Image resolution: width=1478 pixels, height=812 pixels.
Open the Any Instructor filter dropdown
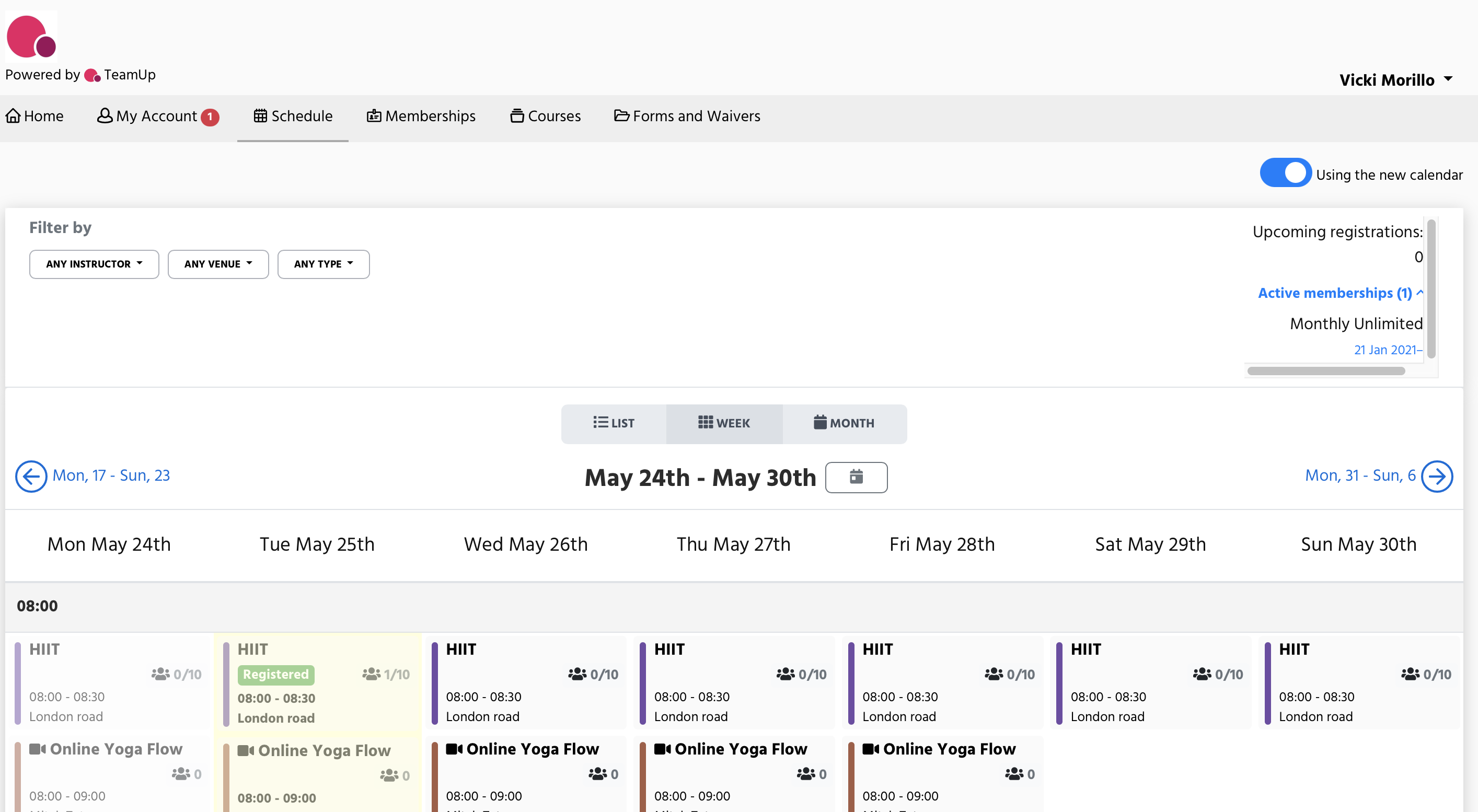(x=94, y=264)
